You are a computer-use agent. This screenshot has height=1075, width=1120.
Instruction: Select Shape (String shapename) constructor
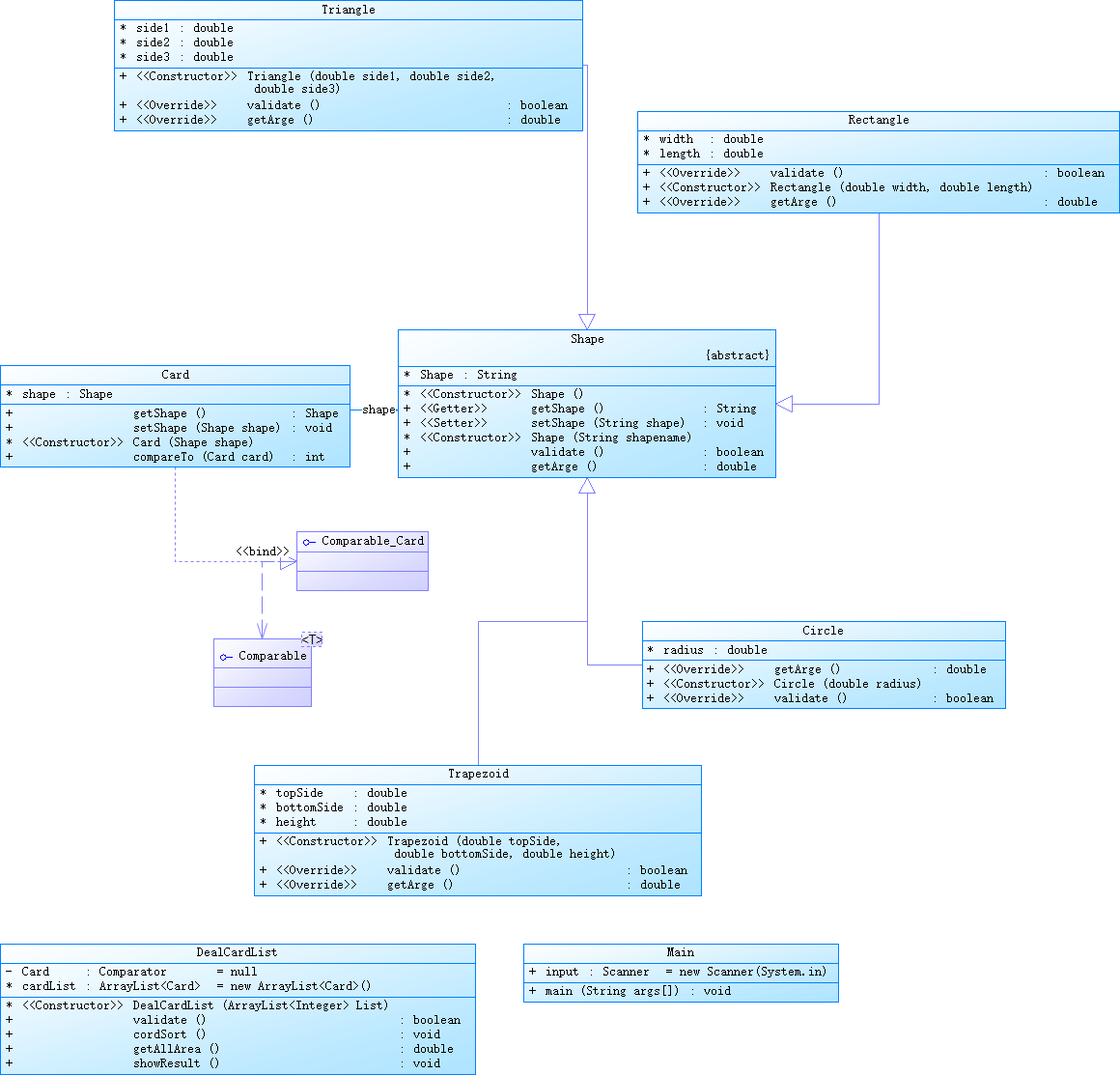pyautogui.click(x=547, y=438)
